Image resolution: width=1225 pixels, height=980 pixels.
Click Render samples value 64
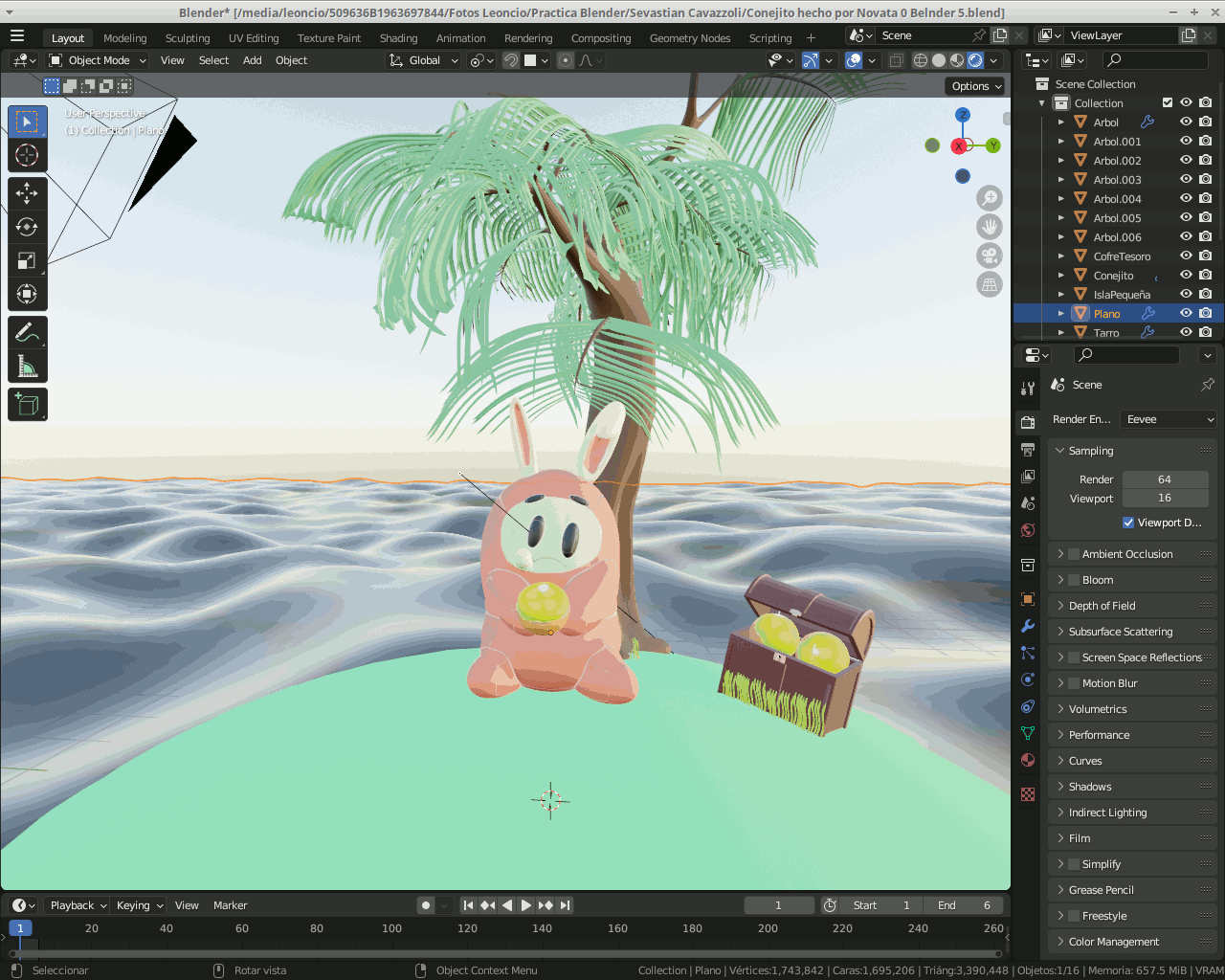click(1165, 479)
